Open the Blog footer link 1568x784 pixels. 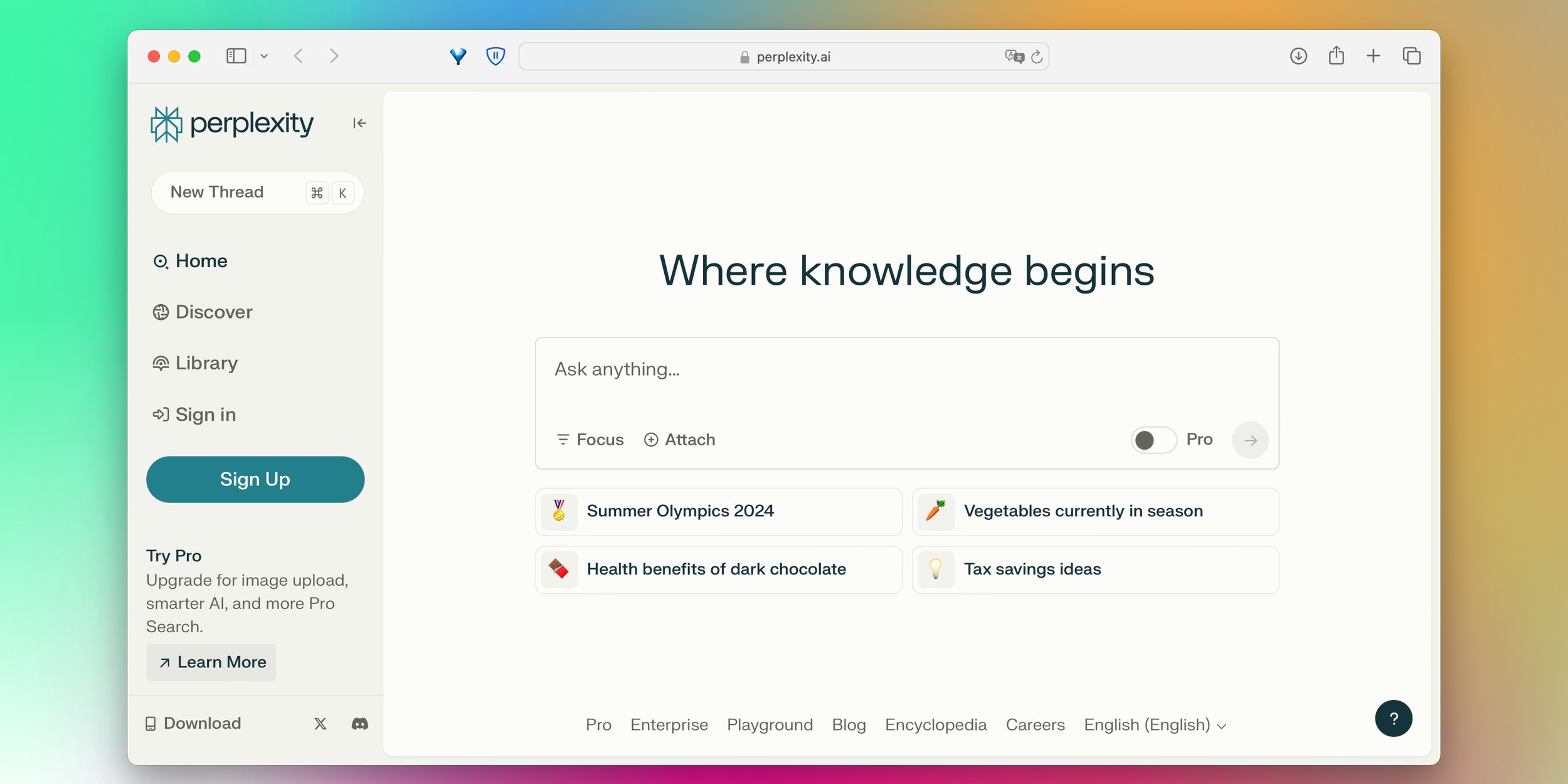pyautogui.click(x=849, y=725)
